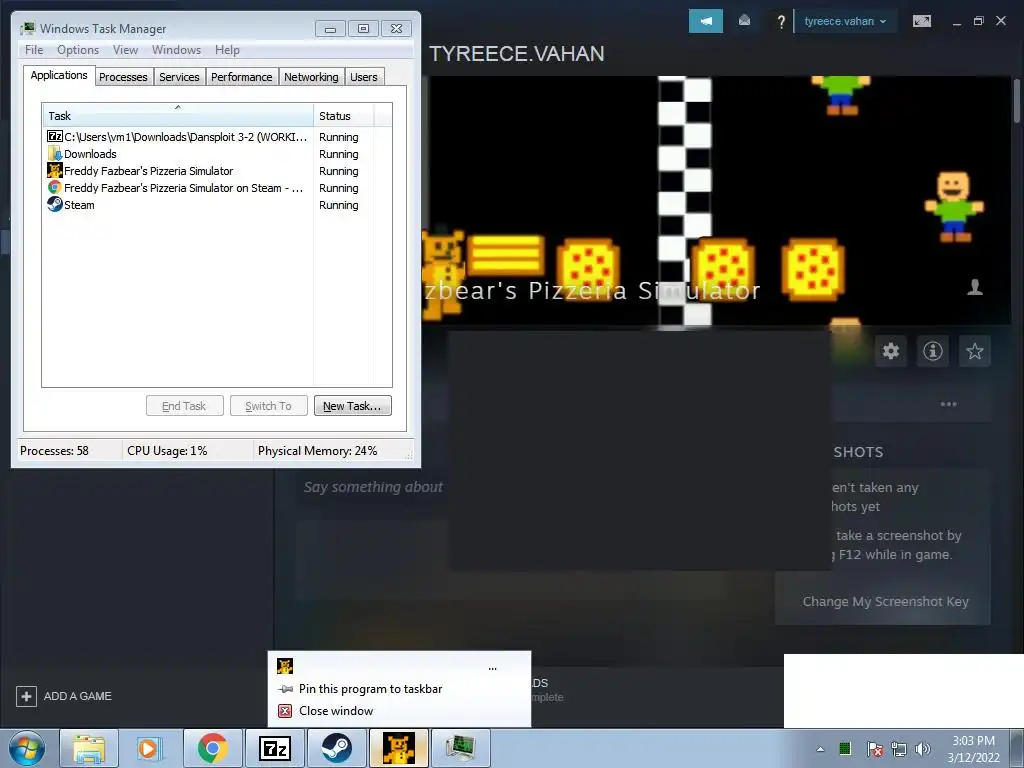Click the TYREECE.VAHAN Steam nav heading

click(517, 54)
